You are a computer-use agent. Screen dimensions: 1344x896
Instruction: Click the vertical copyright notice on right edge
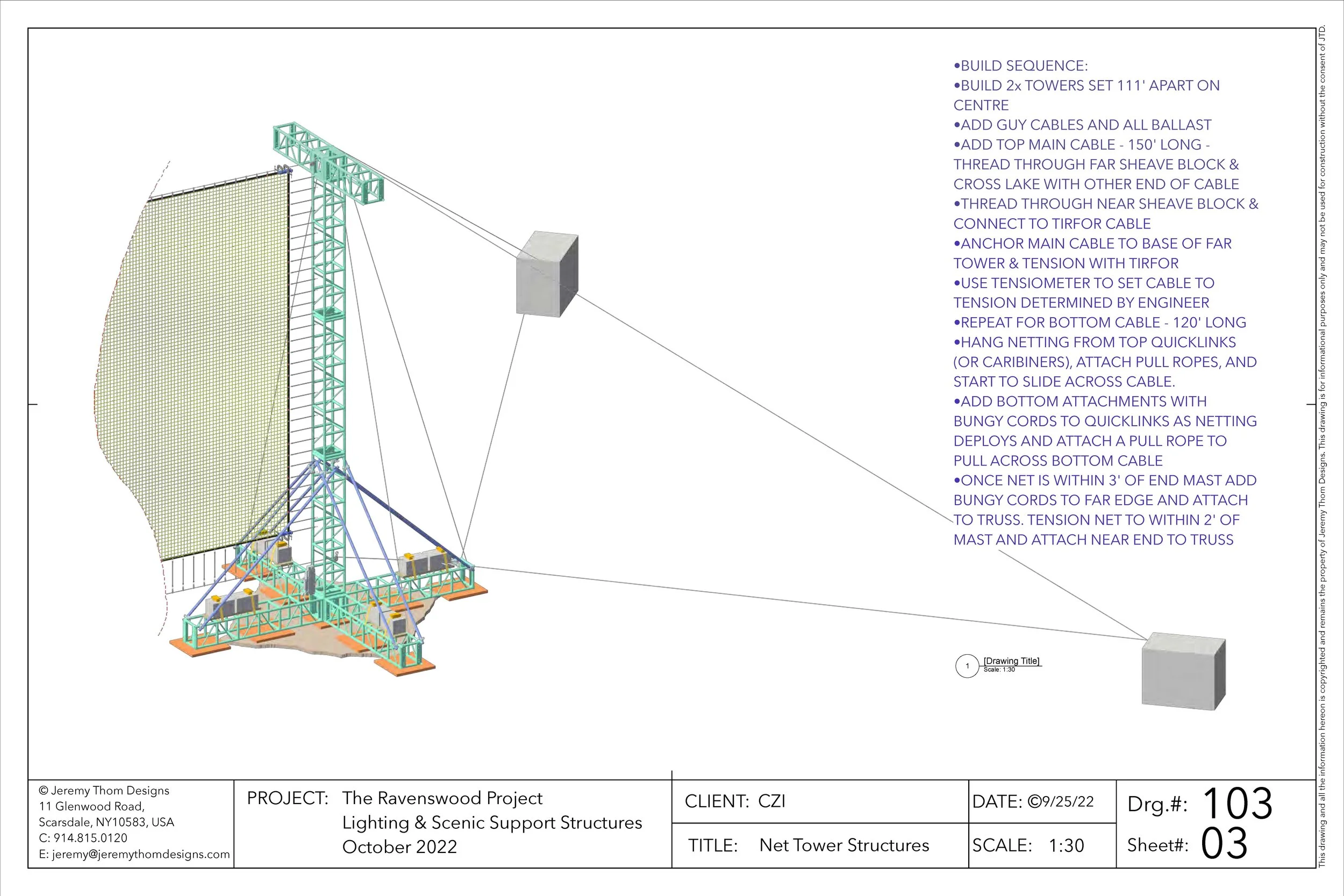(x=1322, y=446)
